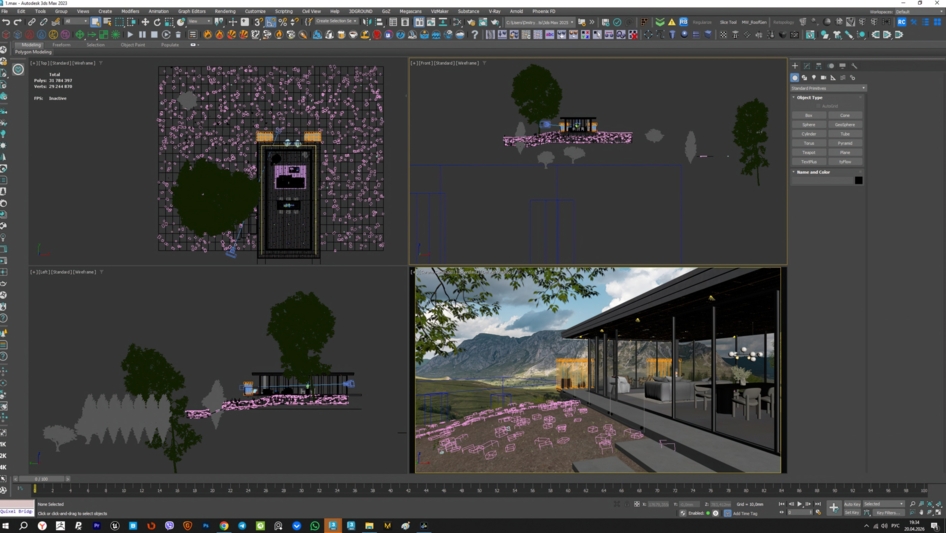Open the help question mark icon
Screen dimensions: 946x533
point(475,35)
